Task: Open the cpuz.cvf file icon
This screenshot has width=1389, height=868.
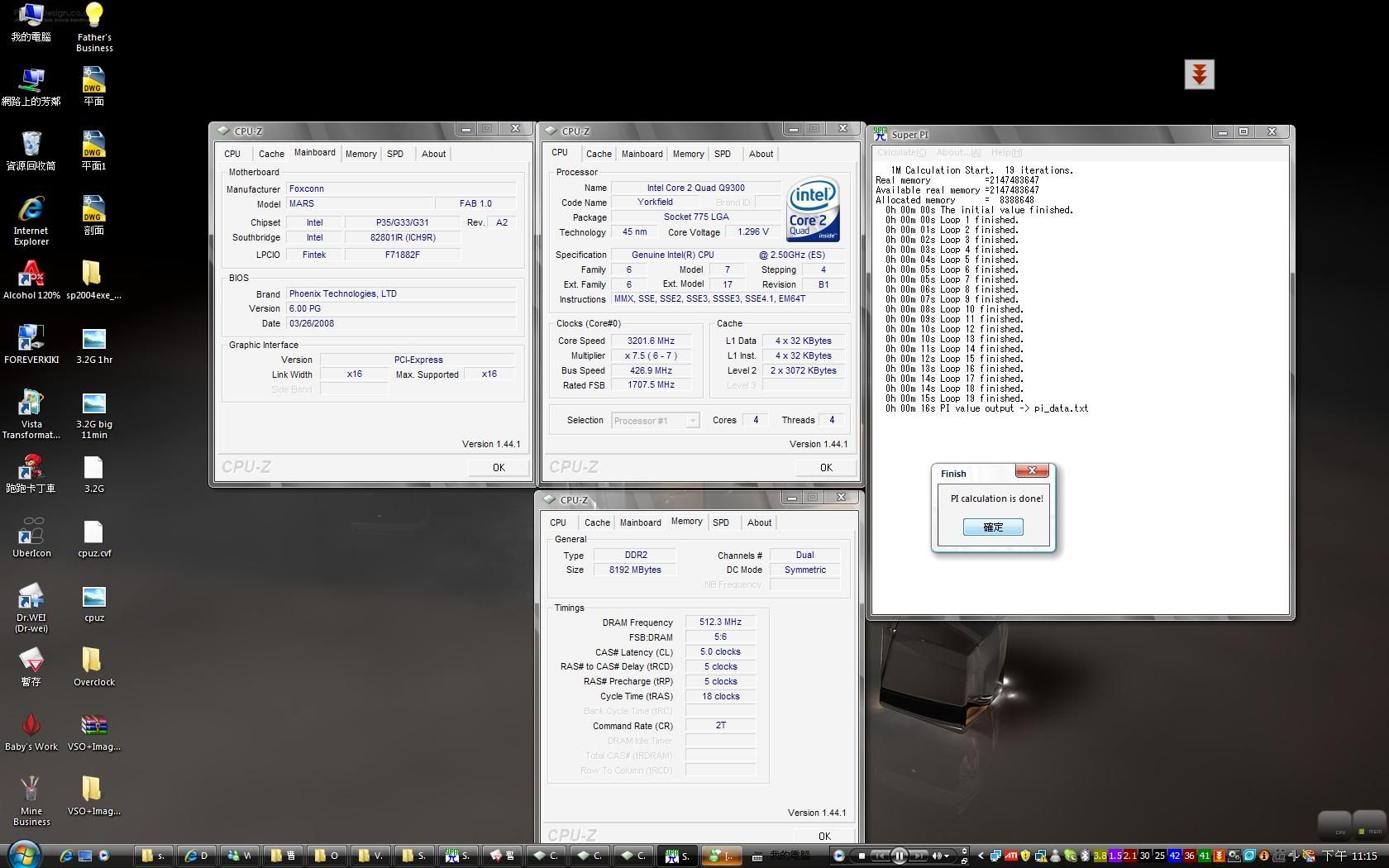Action: point(94,538)
